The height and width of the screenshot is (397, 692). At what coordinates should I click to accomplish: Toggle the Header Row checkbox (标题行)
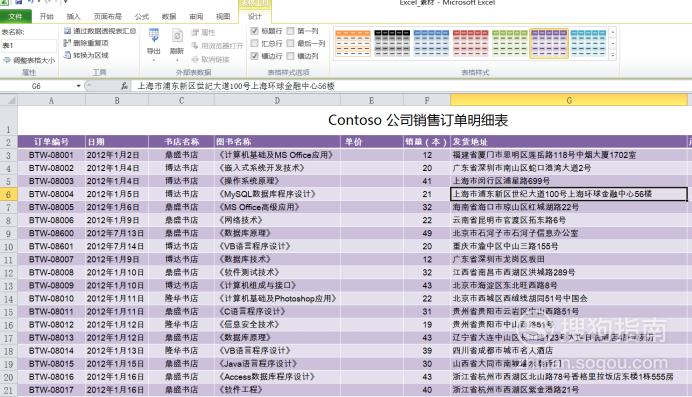coord(254,31)
